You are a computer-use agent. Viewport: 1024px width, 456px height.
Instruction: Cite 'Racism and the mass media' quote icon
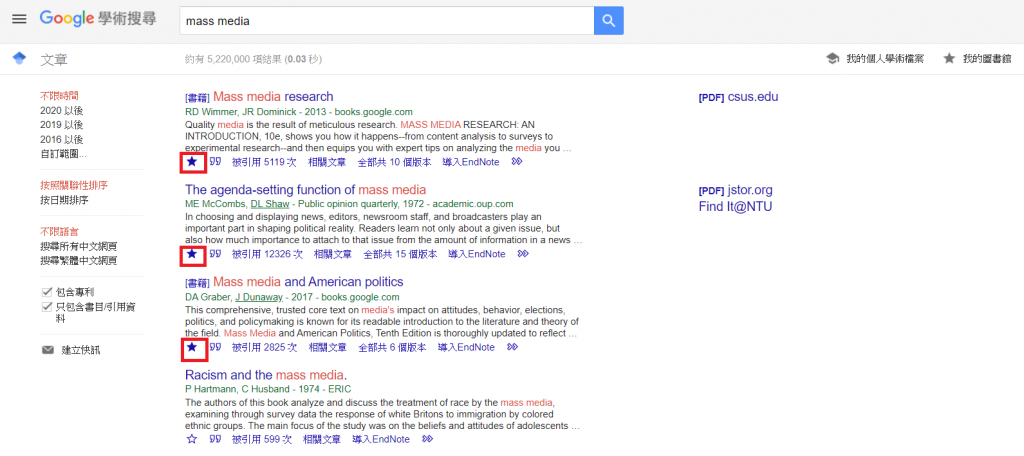pyautogui.click(x=216, y=439)
